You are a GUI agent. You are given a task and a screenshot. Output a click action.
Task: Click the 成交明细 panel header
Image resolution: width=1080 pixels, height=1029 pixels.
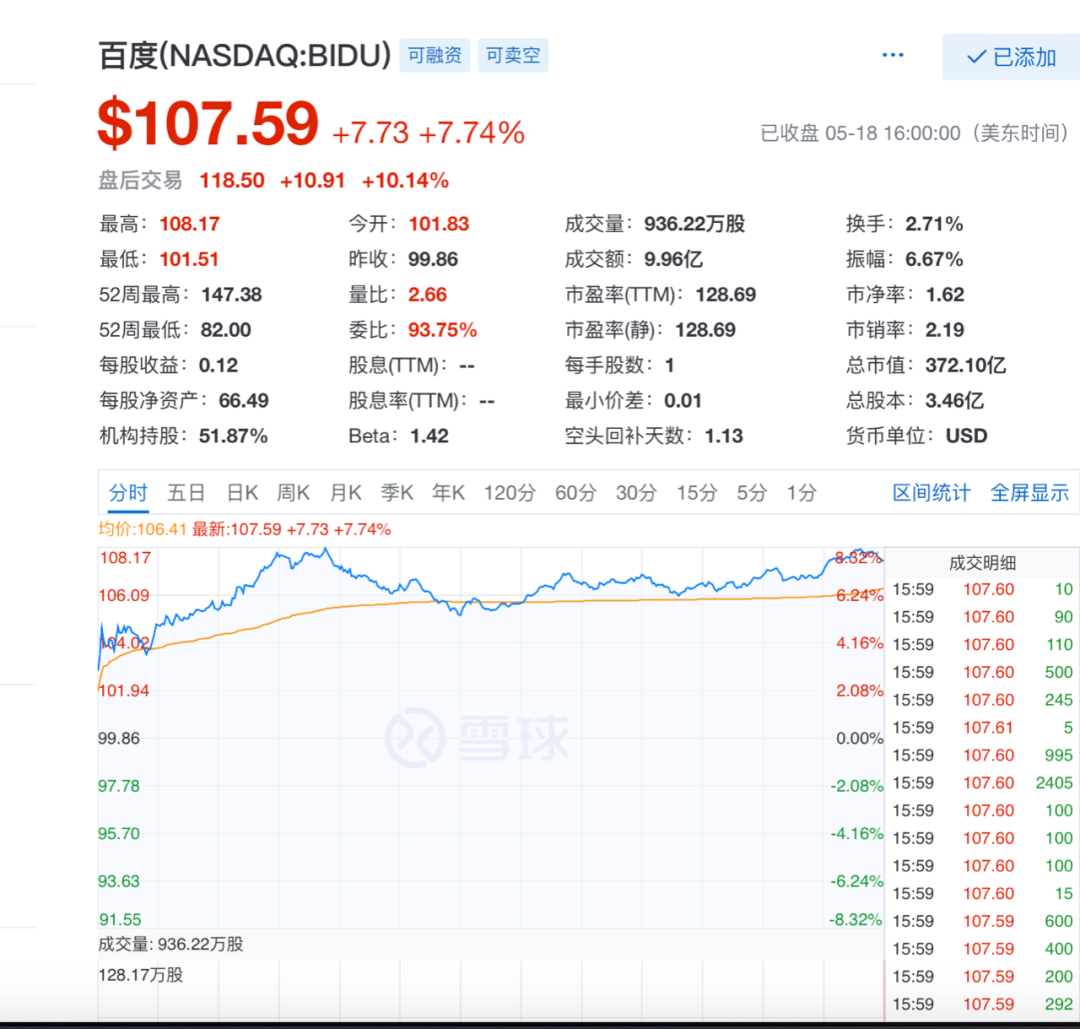coord(982,563)
